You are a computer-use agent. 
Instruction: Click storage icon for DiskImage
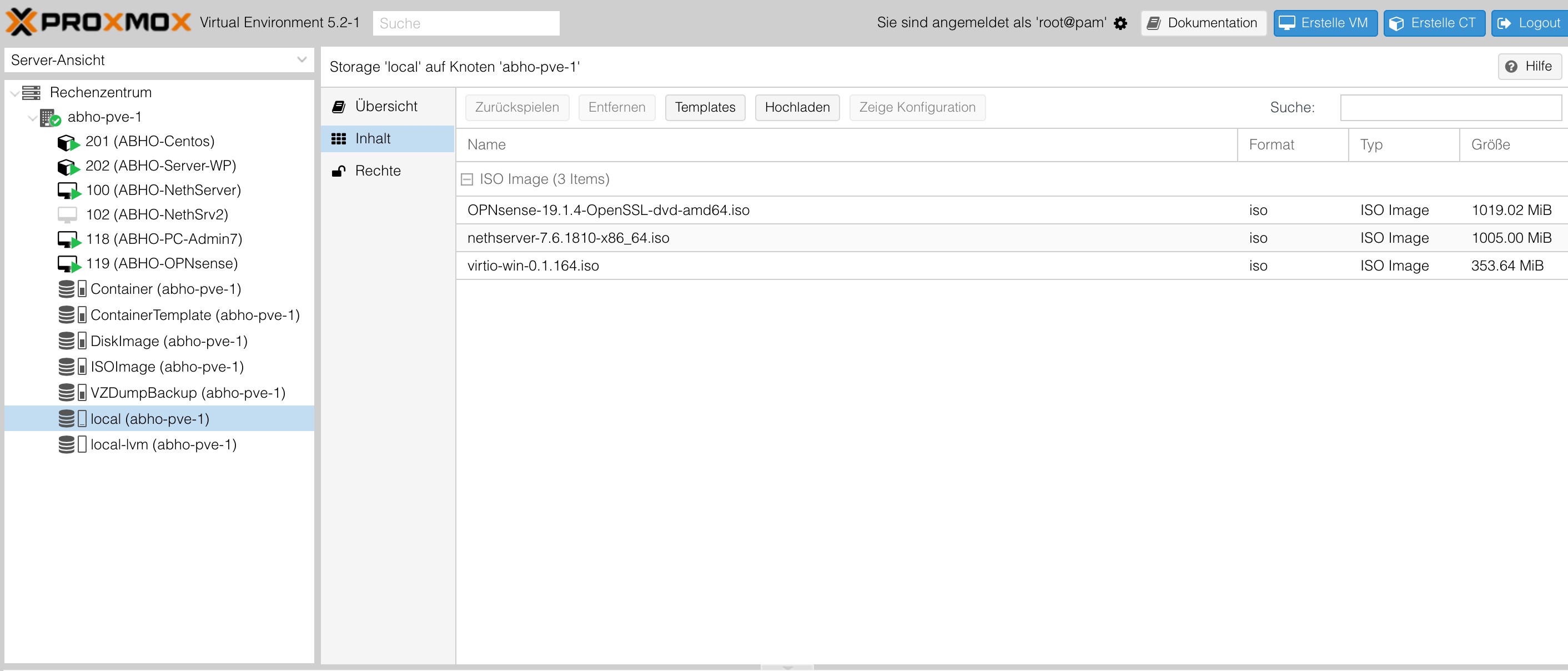72,341
